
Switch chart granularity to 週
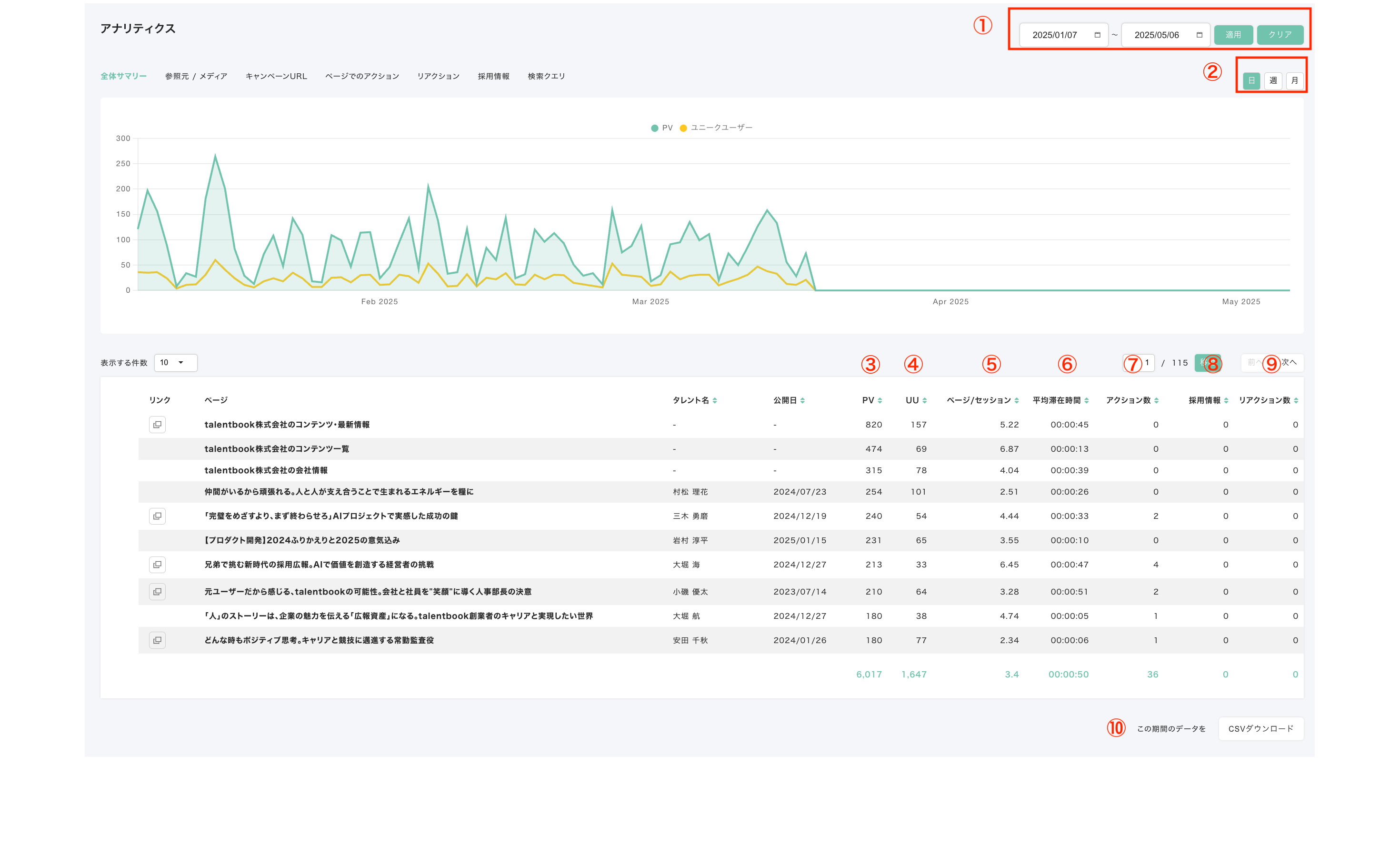pyautogui.click(x=1273, y=80)
